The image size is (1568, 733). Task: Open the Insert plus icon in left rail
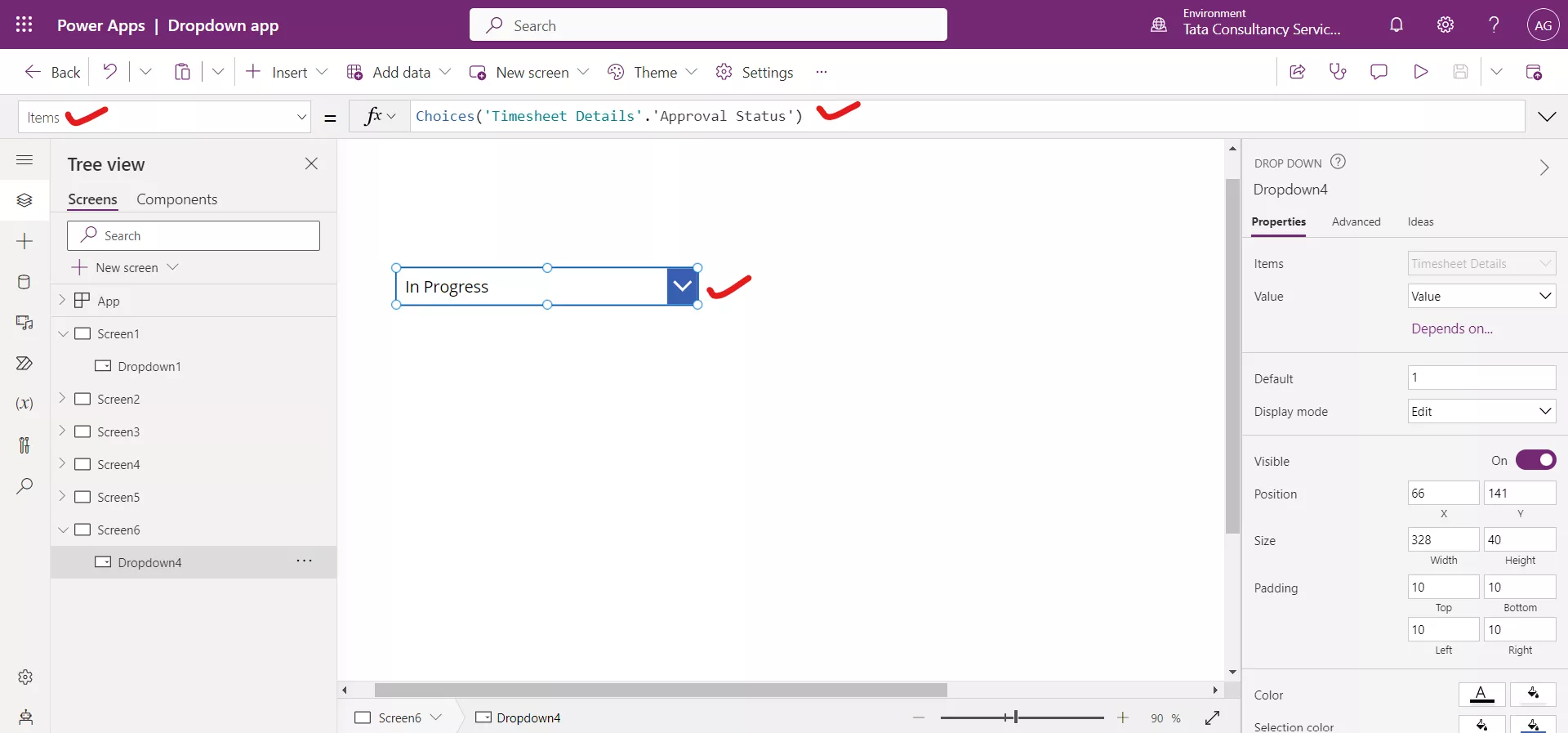[x=24, y=241]
